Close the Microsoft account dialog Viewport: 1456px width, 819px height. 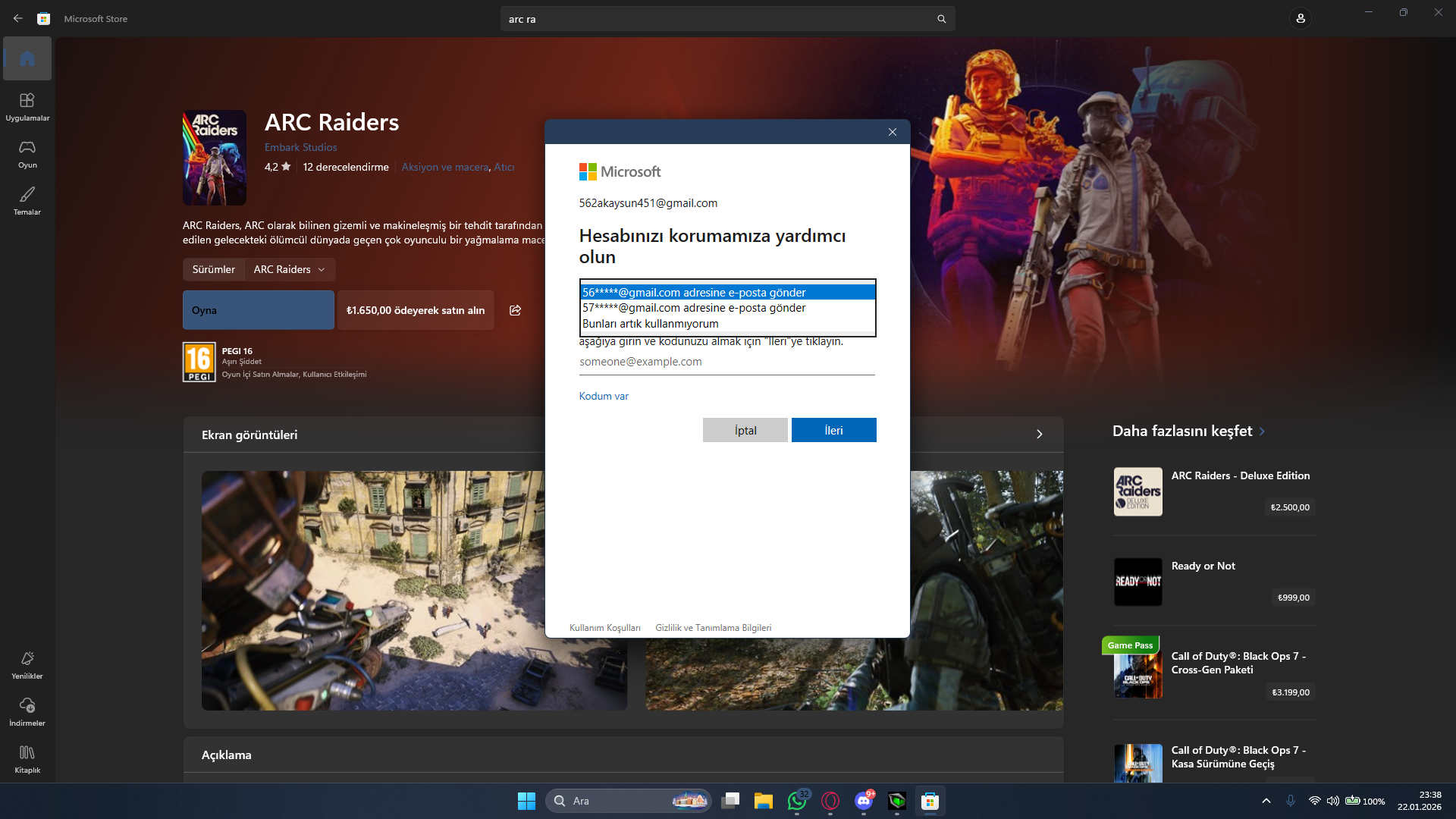tap(893, 132)
